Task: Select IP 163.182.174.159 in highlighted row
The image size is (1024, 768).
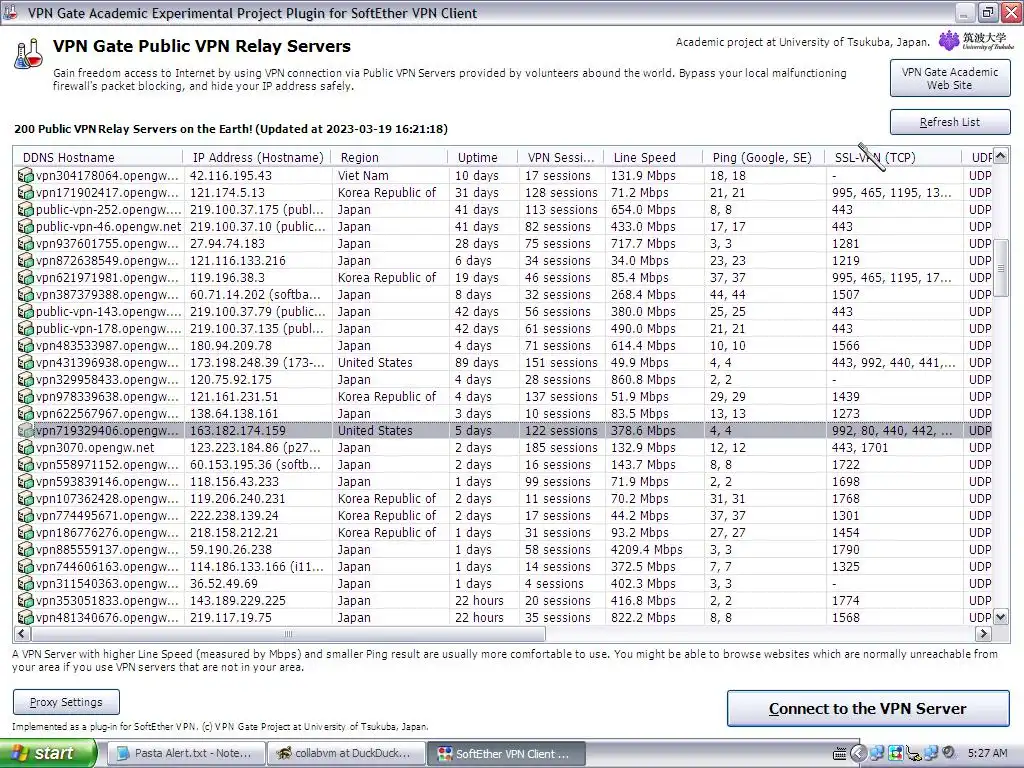Action: click(x=238, y=430)
